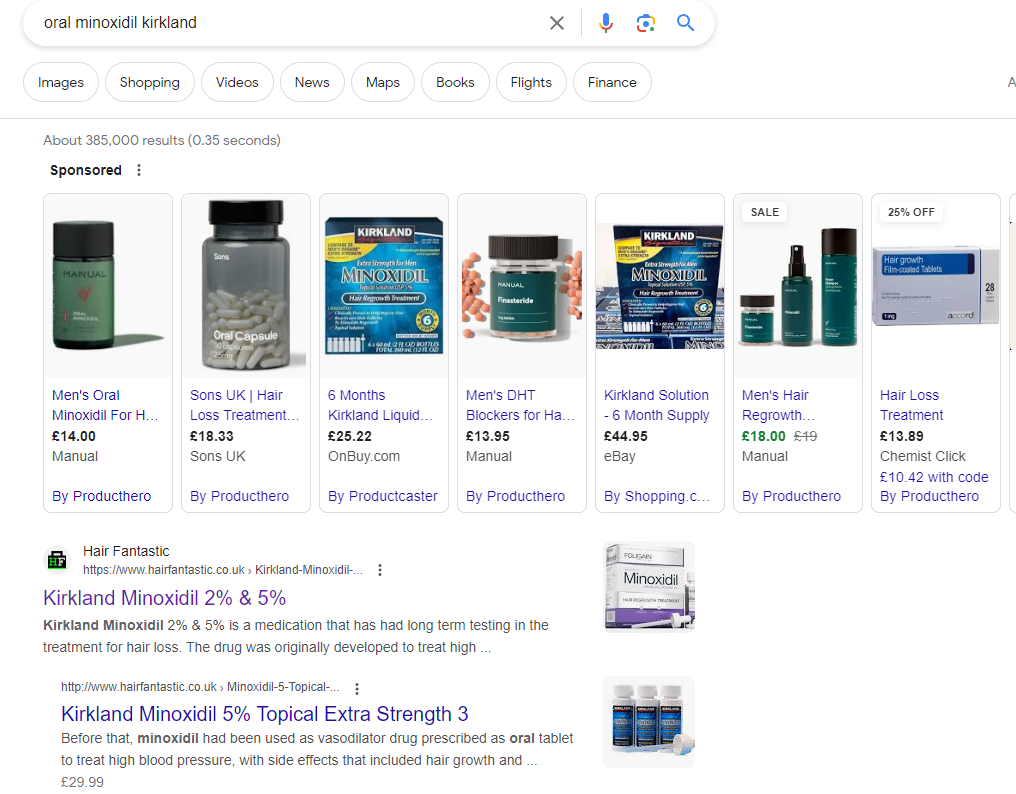Click the three Kirkland bottles result thumbnail

[649, 722]
